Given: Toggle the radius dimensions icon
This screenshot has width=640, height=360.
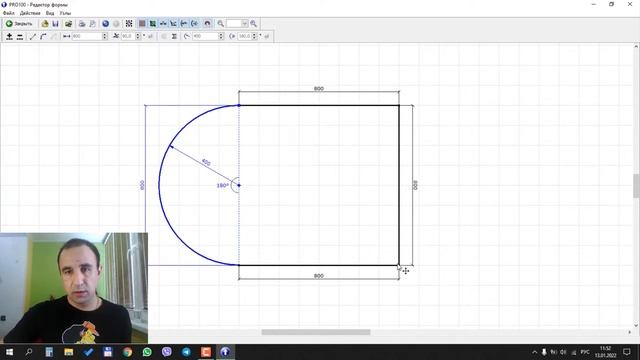Looking at the screenshot, I should [x=184, y=24].
